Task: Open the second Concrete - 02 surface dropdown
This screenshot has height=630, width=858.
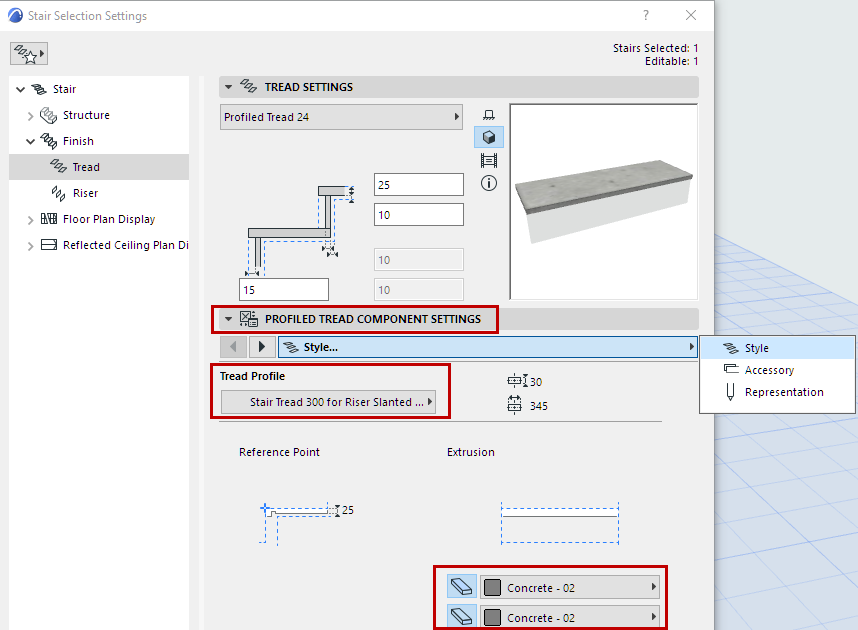Action: click(x=570, y=617)
